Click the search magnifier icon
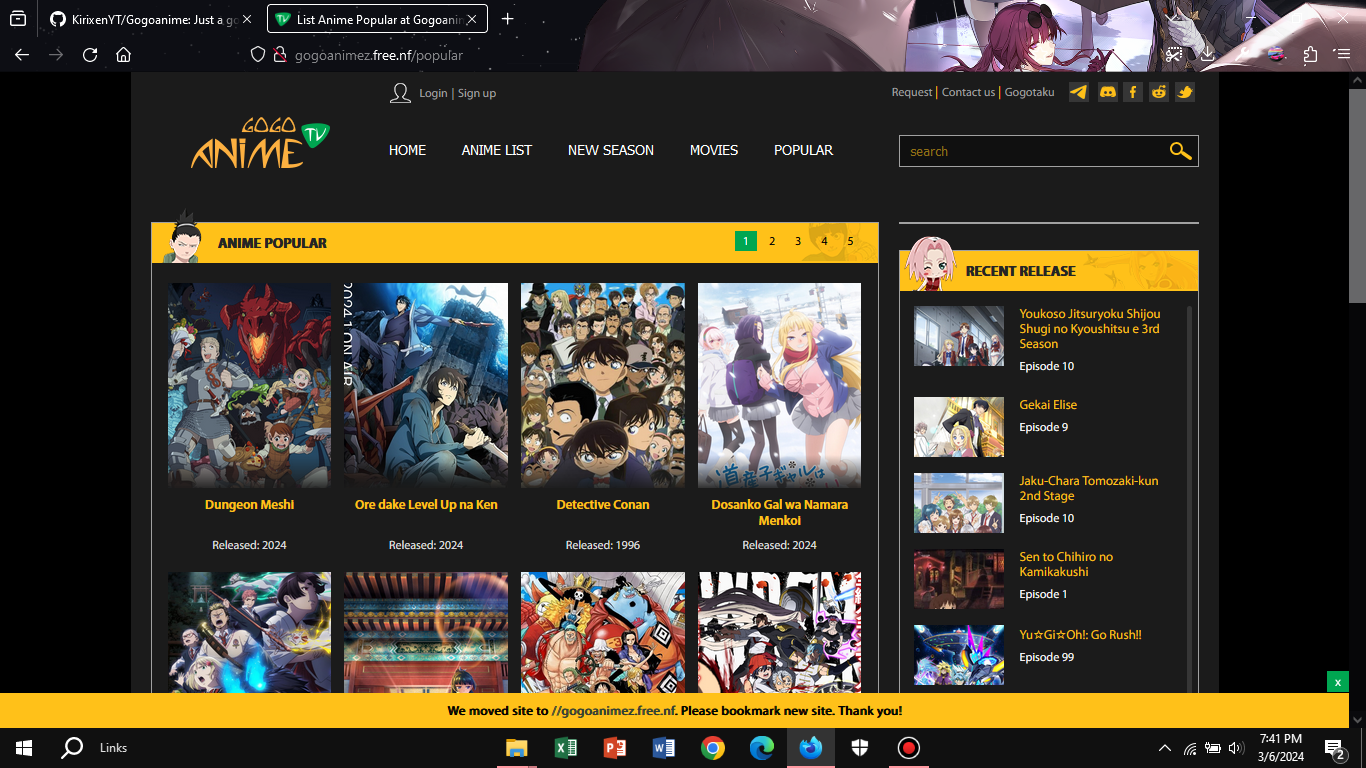 (x=1180, y=151)
